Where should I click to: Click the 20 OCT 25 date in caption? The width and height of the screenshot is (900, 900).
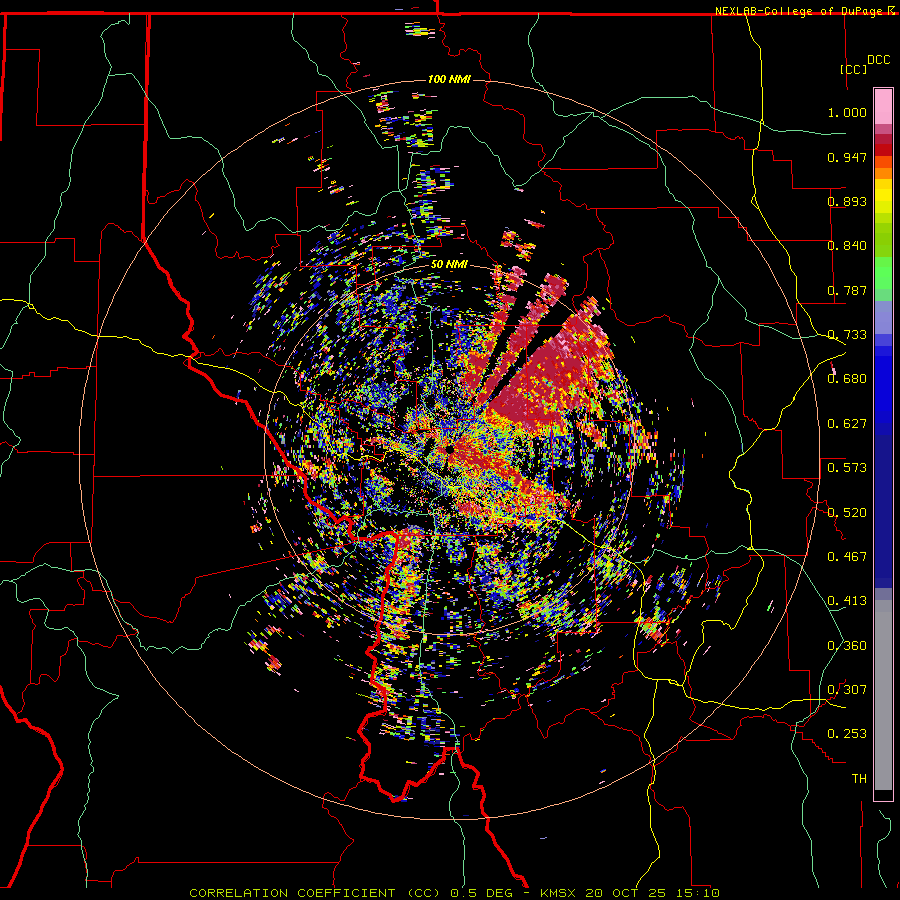(x=625, y=893)
